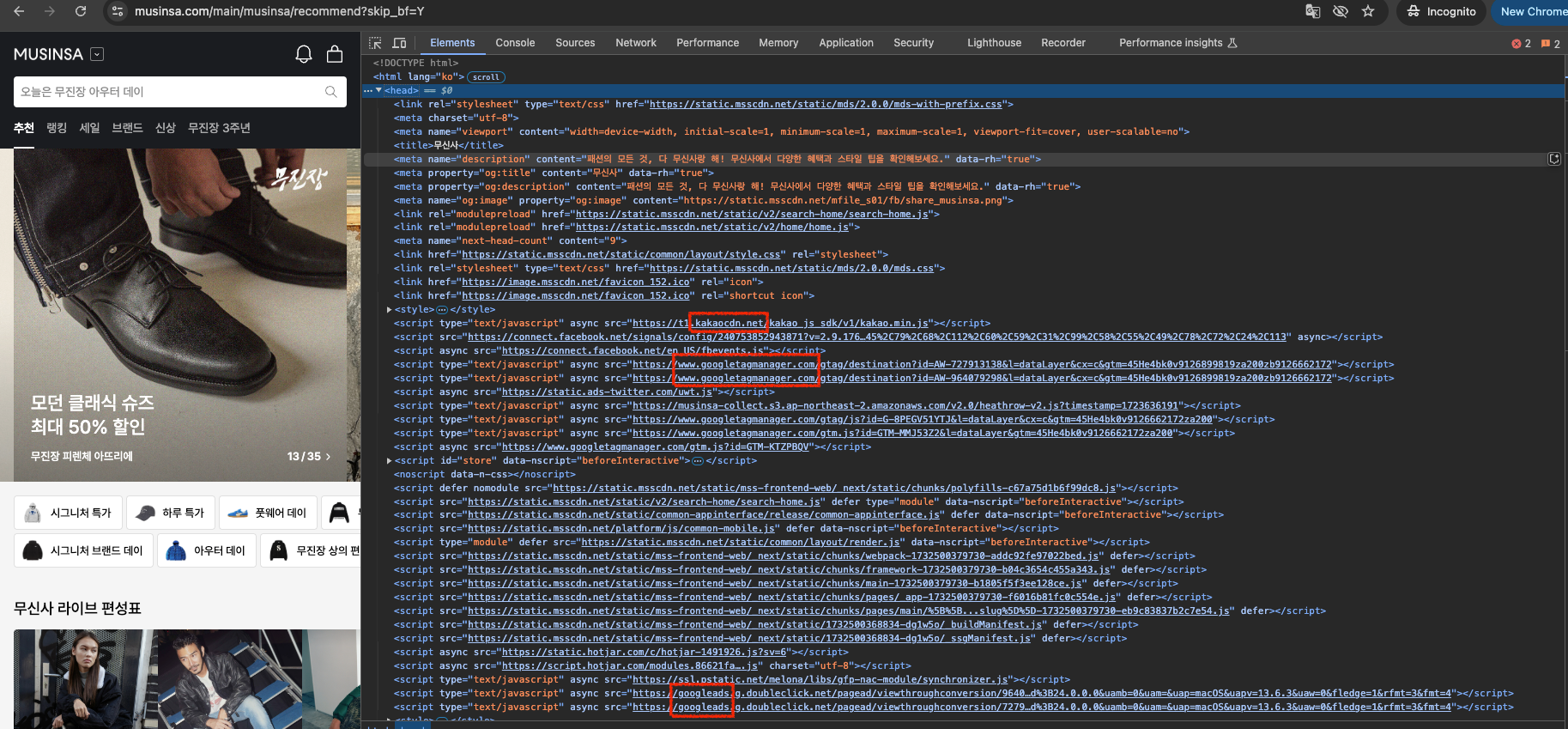1568x729 pixels.
Task: Open Musinsa notifications bell
Action: 303,54
